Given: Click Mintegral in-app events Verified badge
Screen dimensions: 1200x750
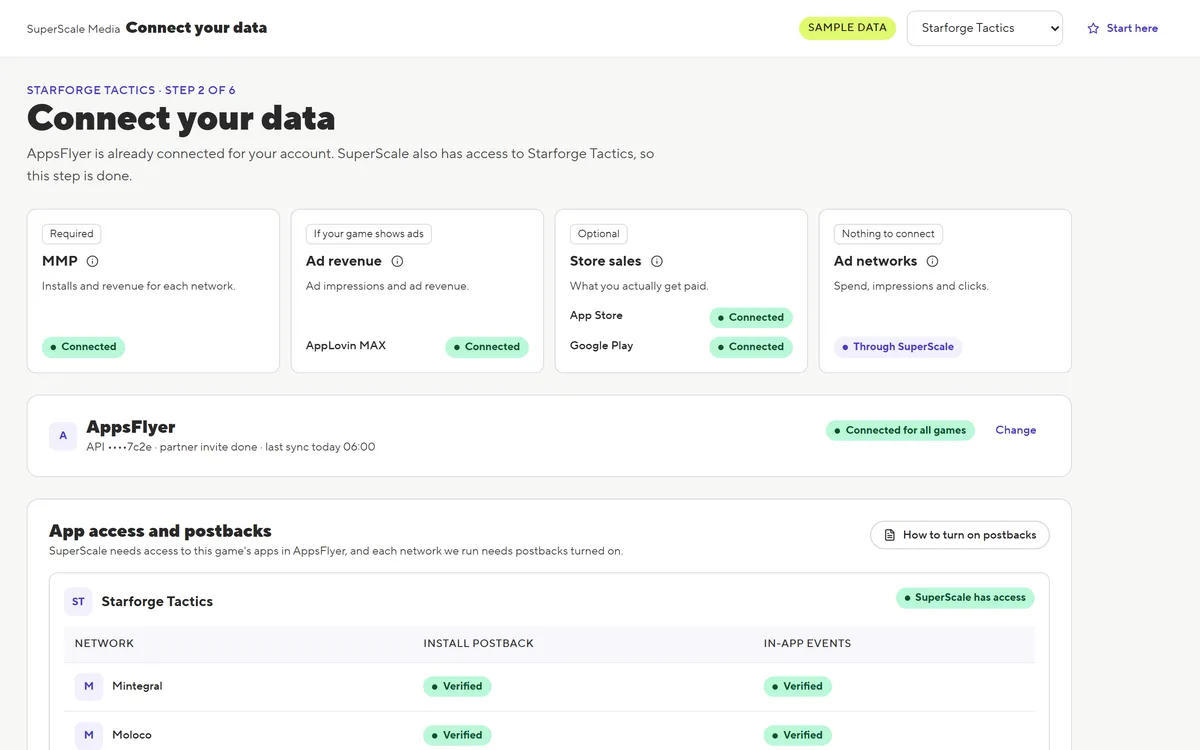Looking at the screenshot, I should point(798,686).
